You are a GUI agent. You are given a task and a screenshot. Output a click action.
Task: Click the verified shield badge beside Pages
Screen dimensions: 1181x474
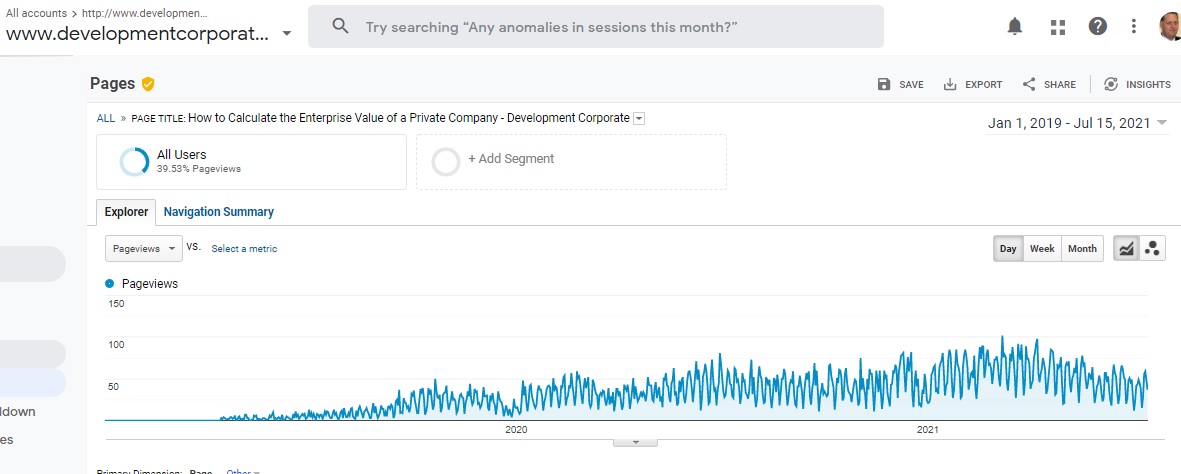148,84
